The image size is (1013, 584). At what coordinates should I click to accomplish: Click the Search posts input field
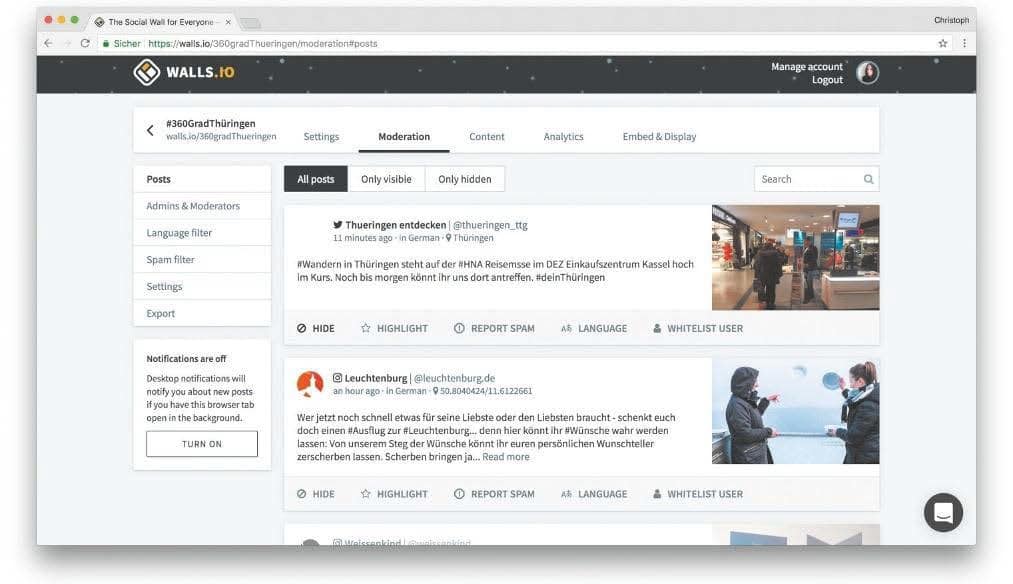tap(817, 179)
